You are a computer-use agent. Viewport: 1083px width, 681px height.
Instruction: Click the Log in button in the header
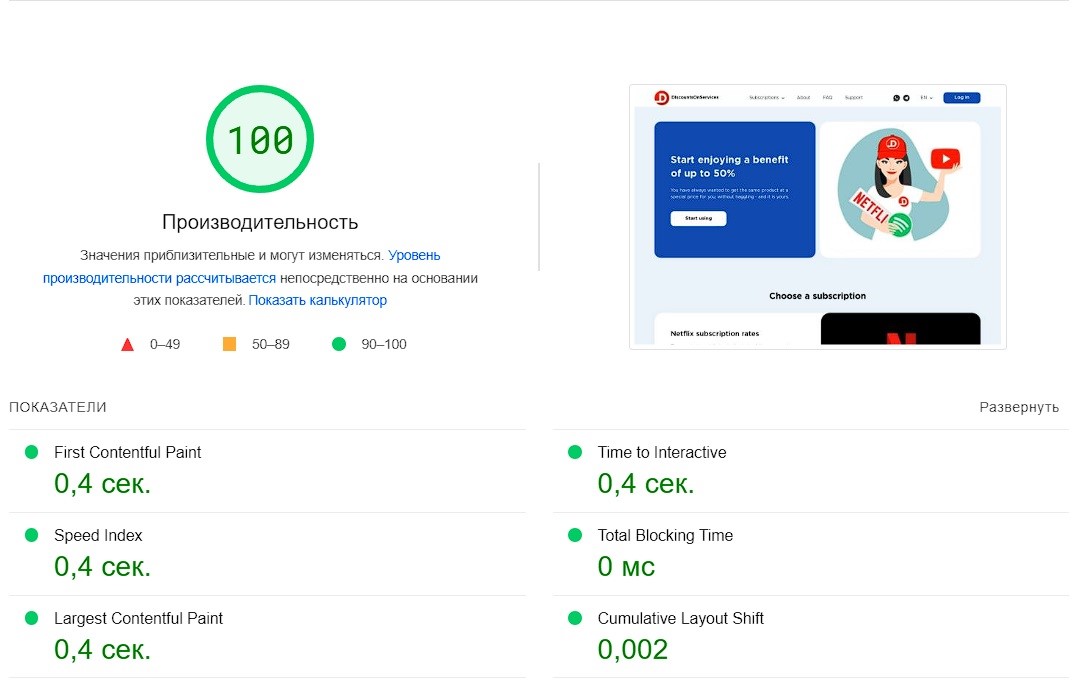(x=962, y=97)
